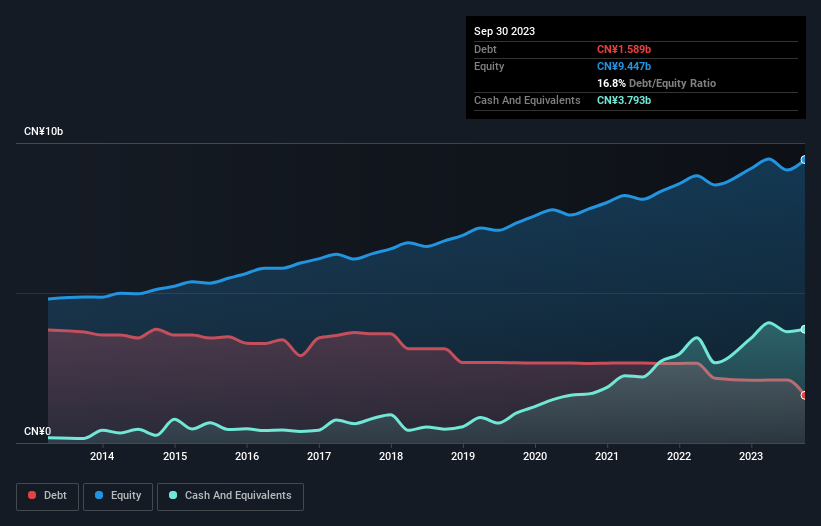
Task: Click the 2018 x-axis label
Action: [391, 456]
